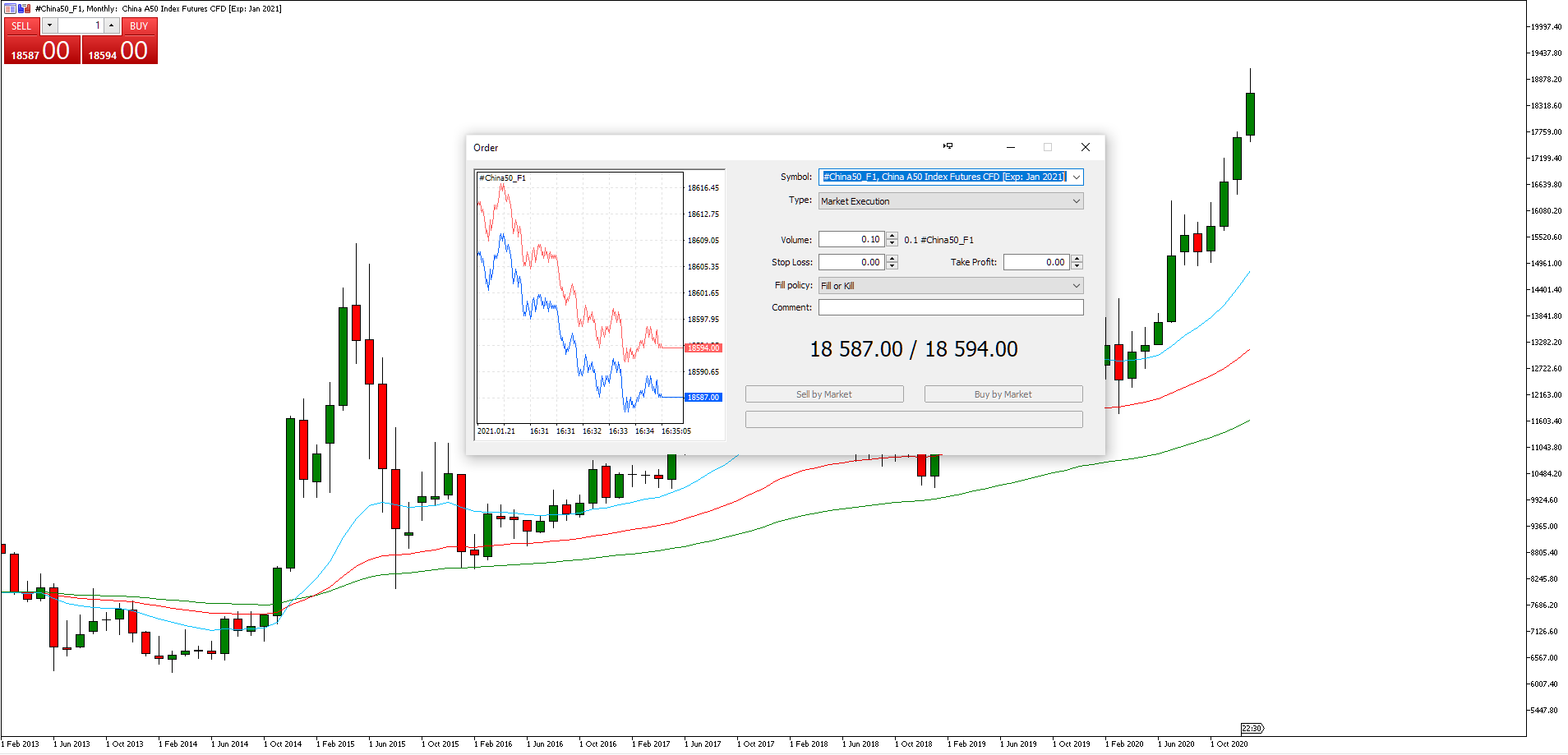
Task: Decrease Stop Loss with the down spinner arrow
Action: coord(892,266)
